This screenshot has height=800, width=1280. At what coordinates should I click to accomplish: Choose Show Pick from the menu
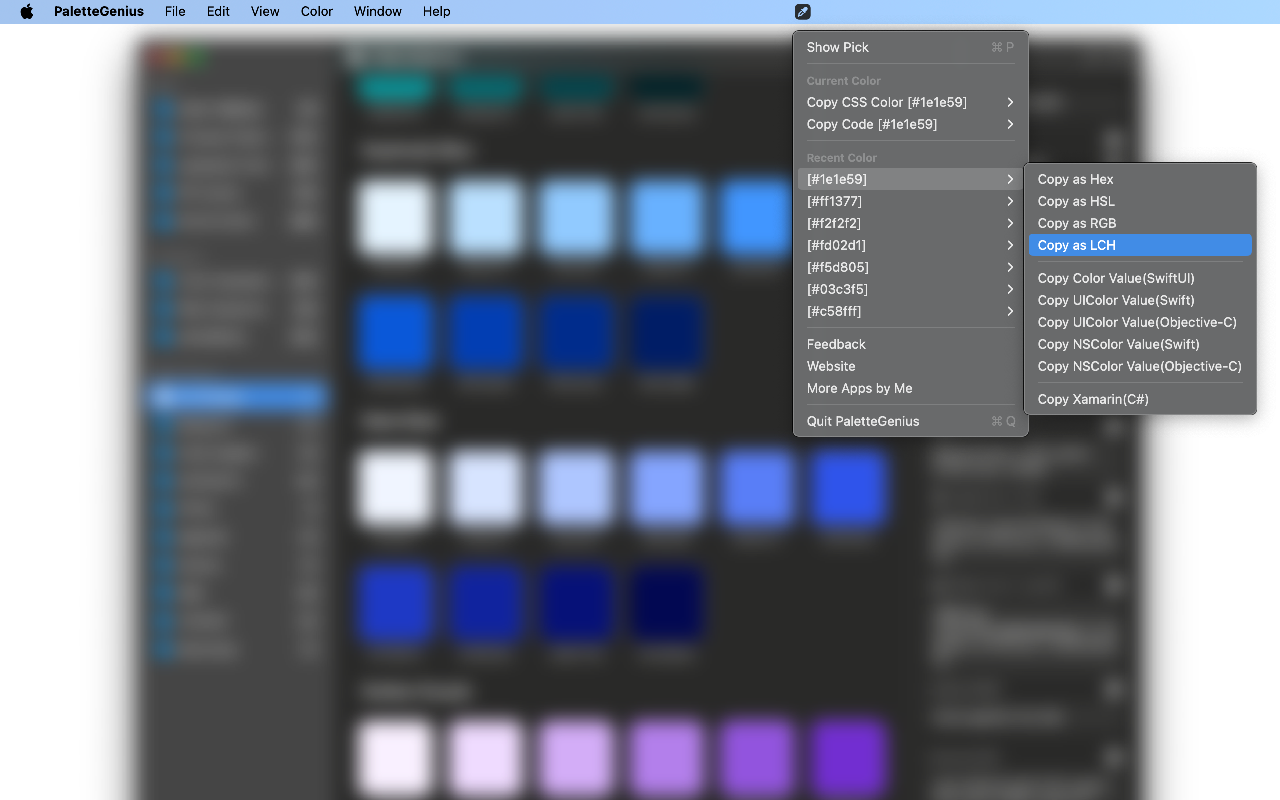910,47
